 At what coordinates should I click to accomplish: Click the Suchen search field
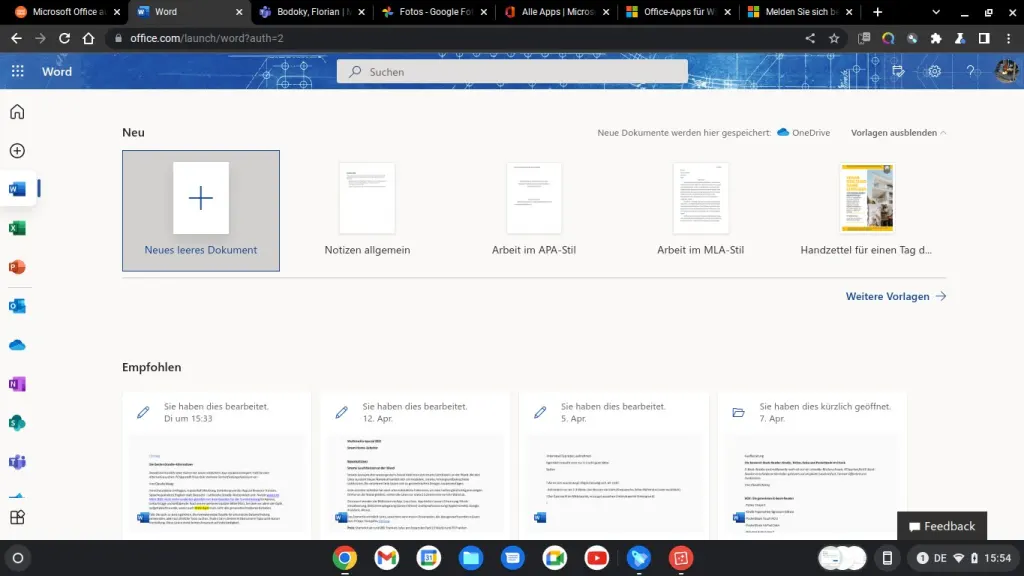click(516, 71)
